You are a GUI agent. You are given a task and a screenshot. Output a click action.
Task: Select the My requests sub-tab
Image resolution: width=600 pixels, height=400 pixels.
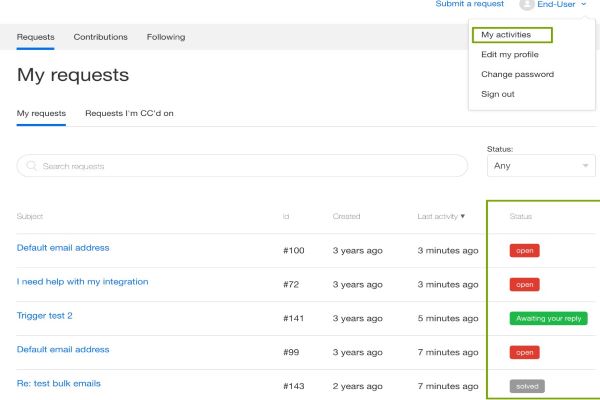point(41,113)
